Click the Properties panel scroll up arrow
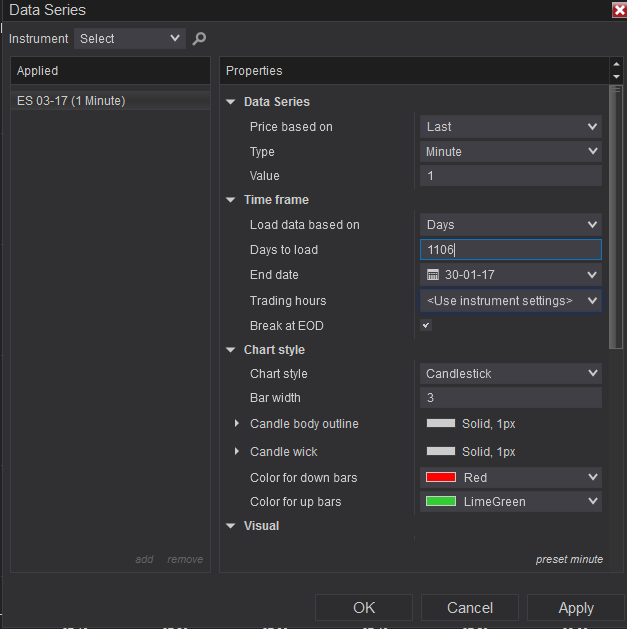 616,65
